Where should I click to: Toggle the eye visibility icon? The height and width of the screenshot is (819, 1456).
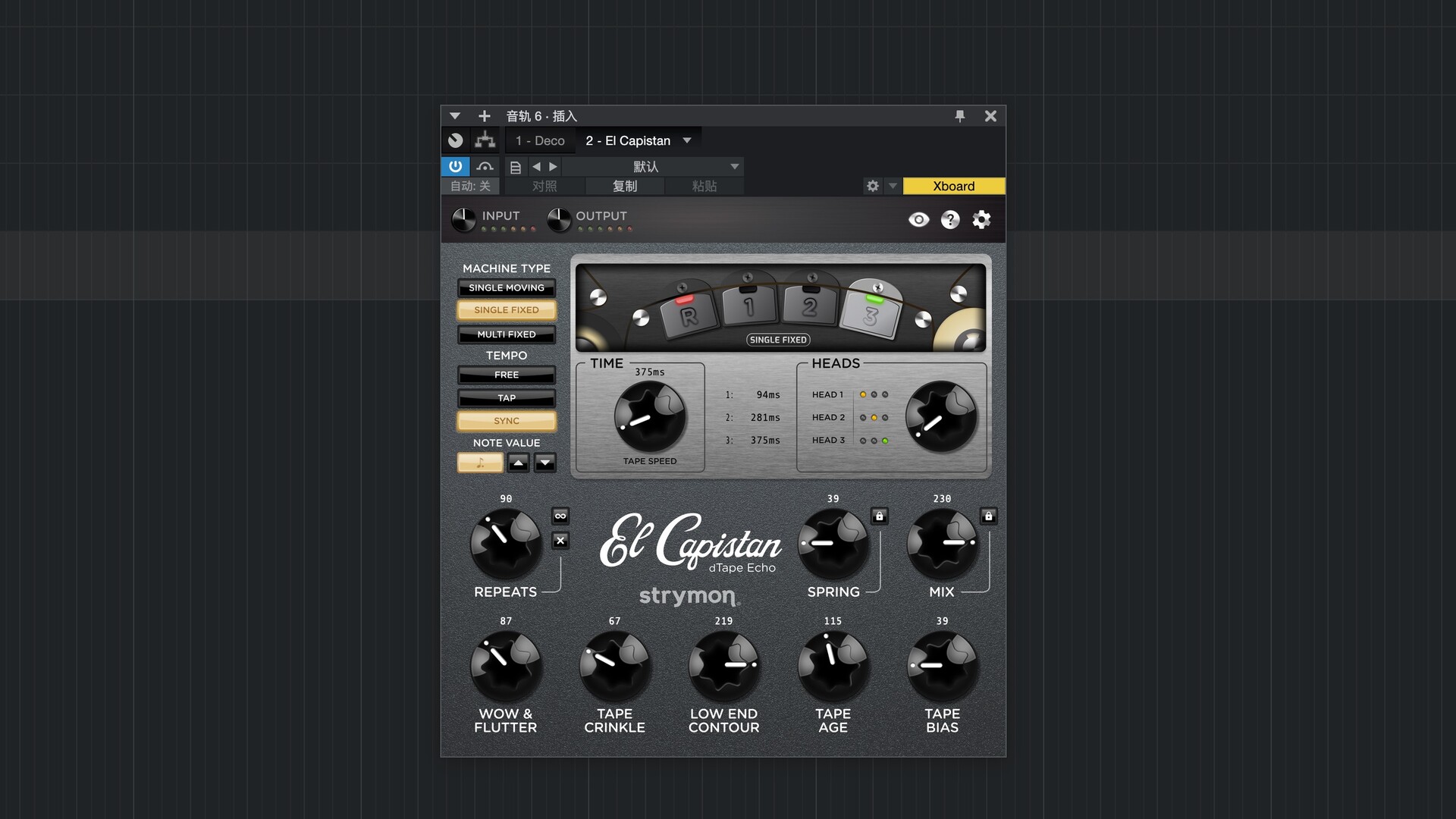point(918,220)
